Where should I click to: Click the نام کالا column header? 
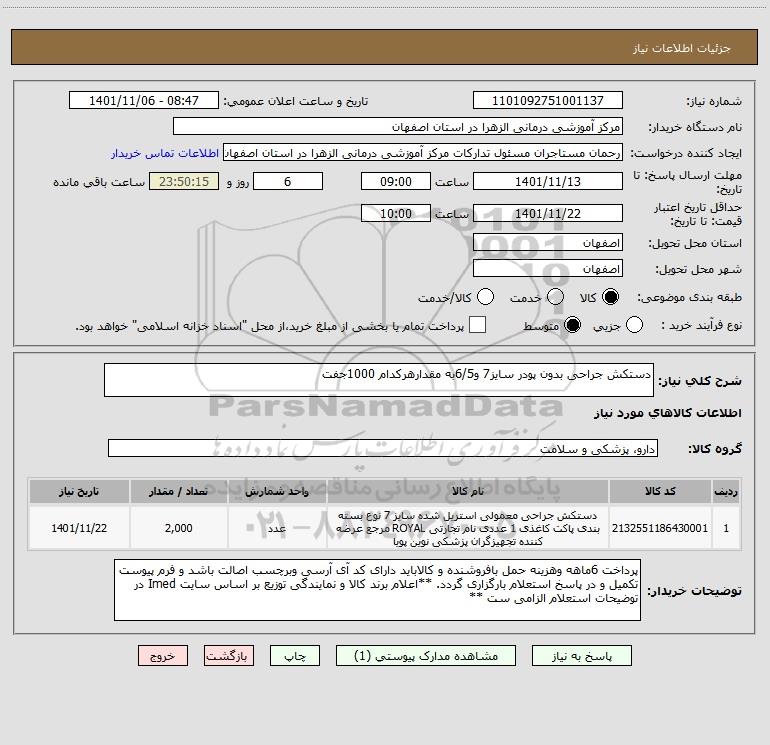coord(468,492)
